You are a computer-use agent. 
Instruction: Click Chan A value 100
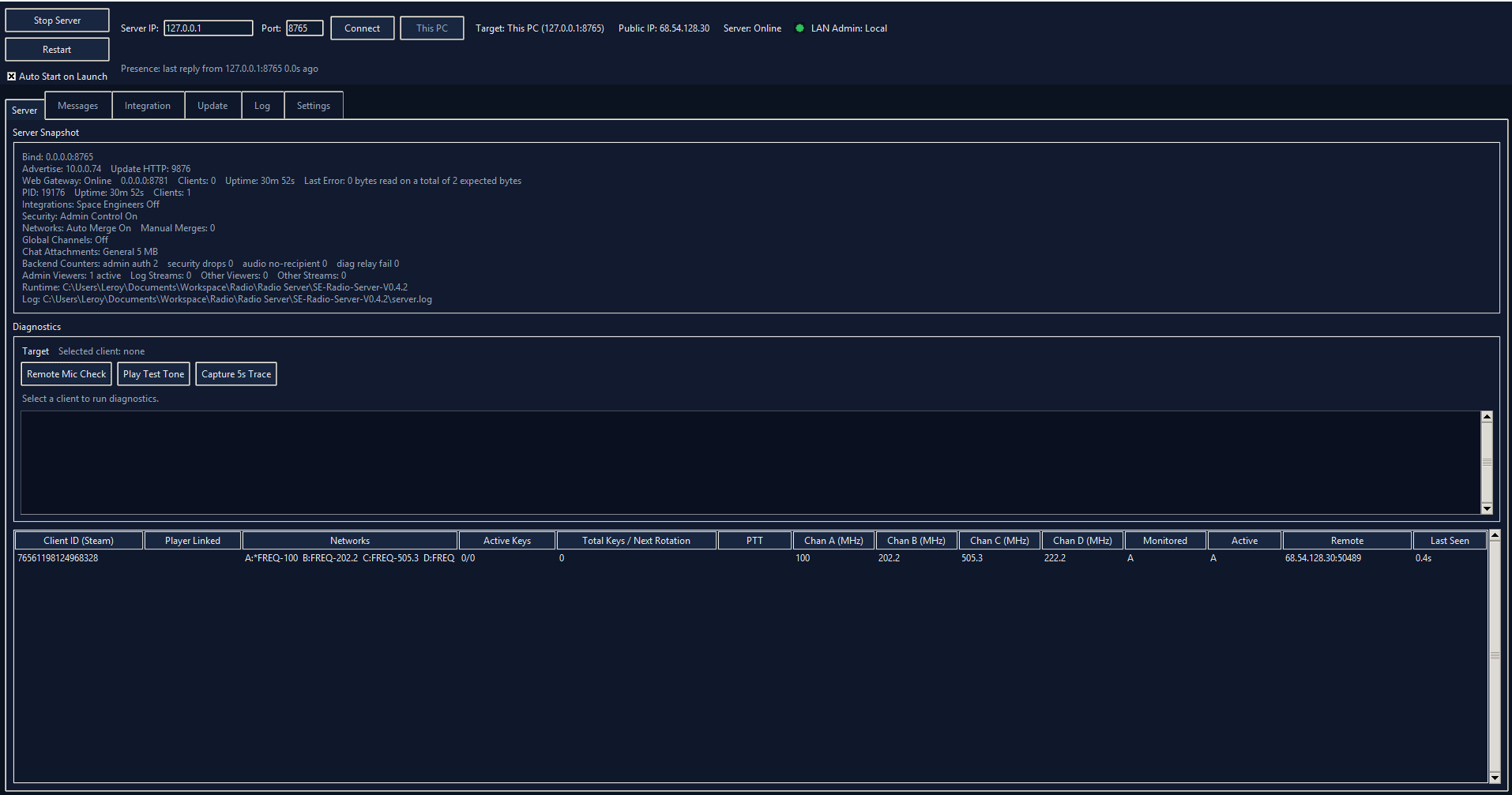pyautogui.click(x=803, y=558)
